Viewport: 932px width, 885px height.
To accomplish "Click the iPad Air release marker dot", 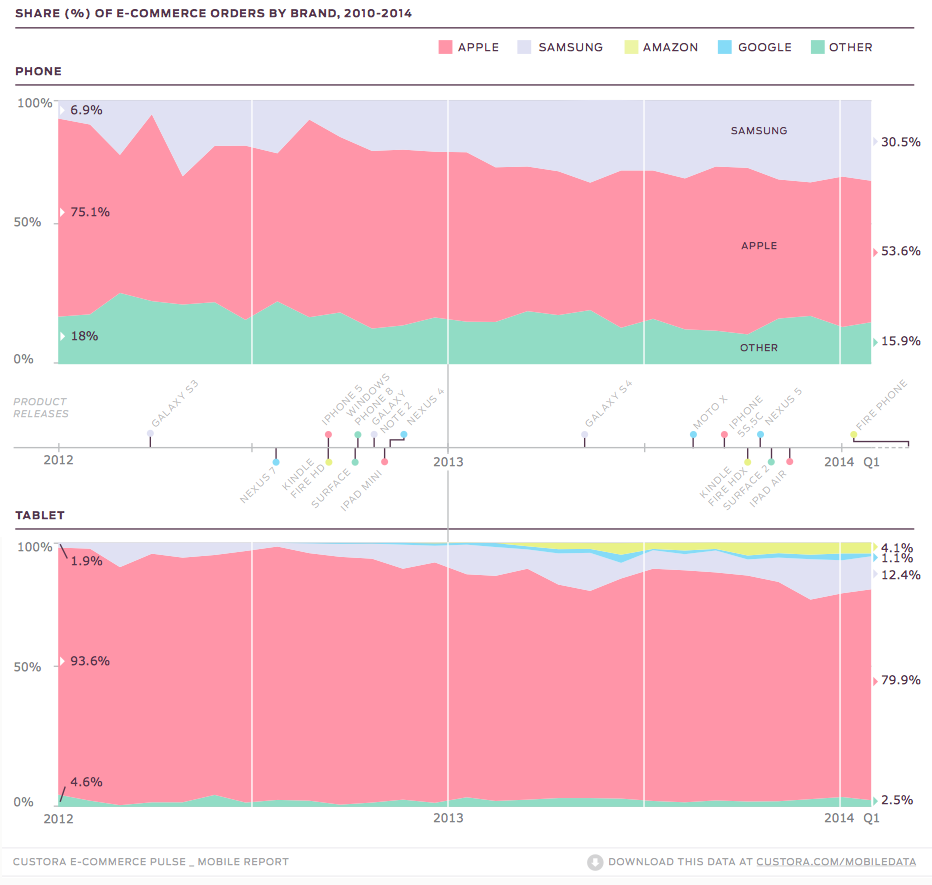I will pos(789,462).
